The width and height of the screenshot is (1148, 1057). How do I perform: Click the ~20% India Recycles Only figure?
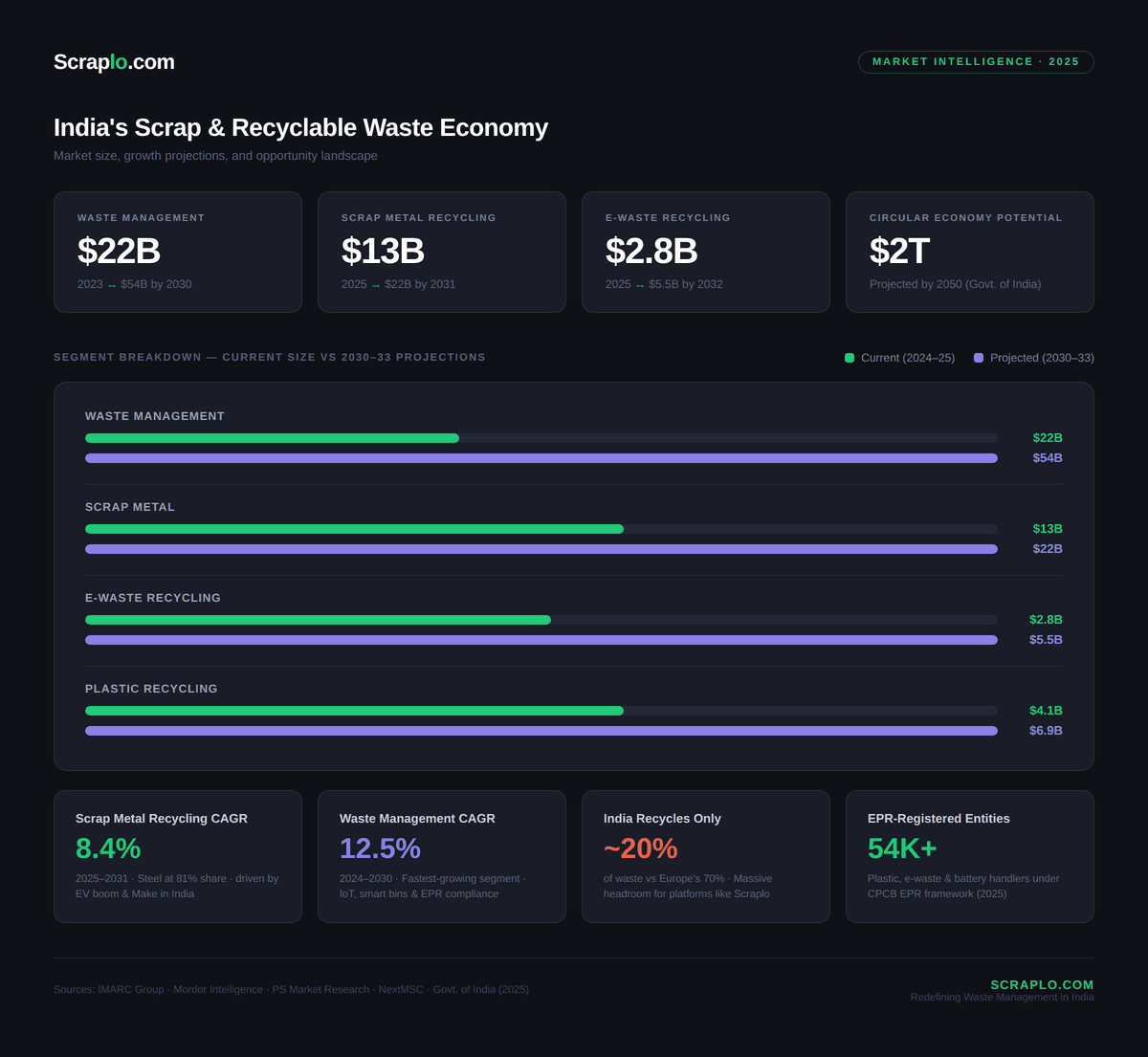[x=640, y=848]
